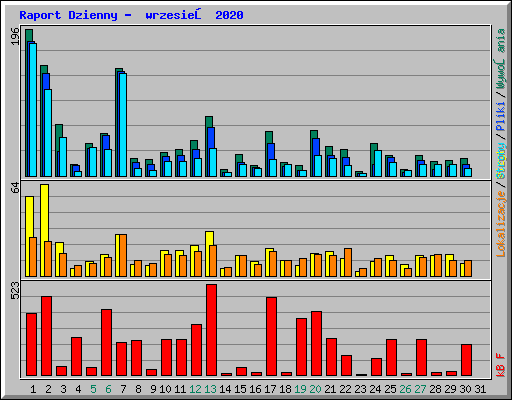
Task: Click the tallest yellow bar on day 2
Action: coord(44,230)
